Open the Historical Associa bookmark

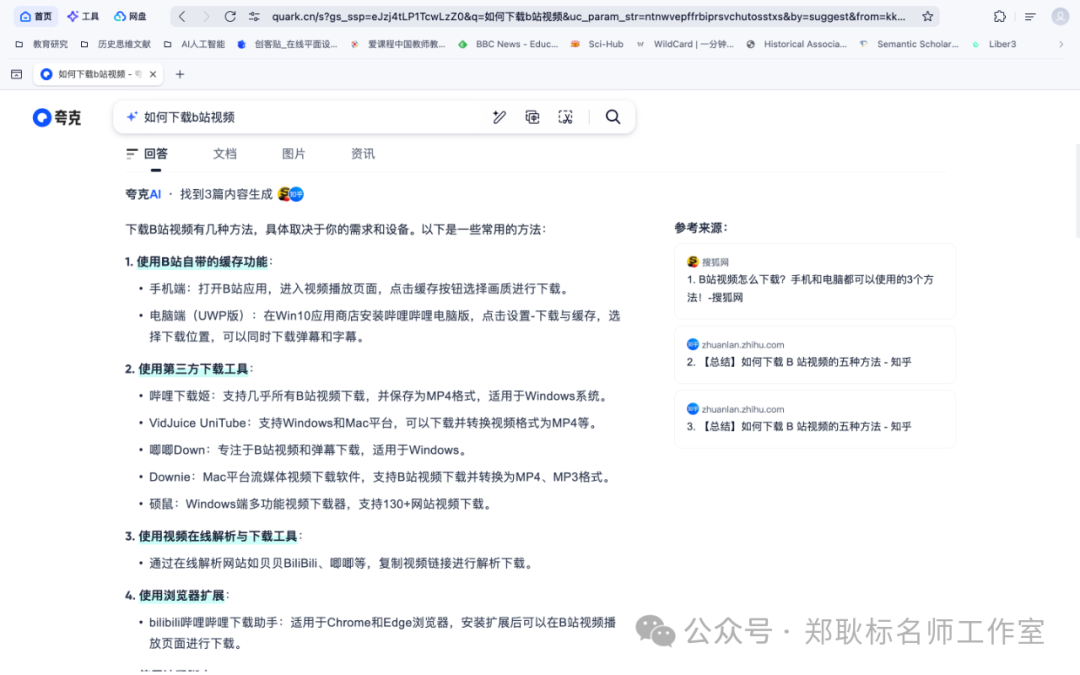(x=796, y=44)
